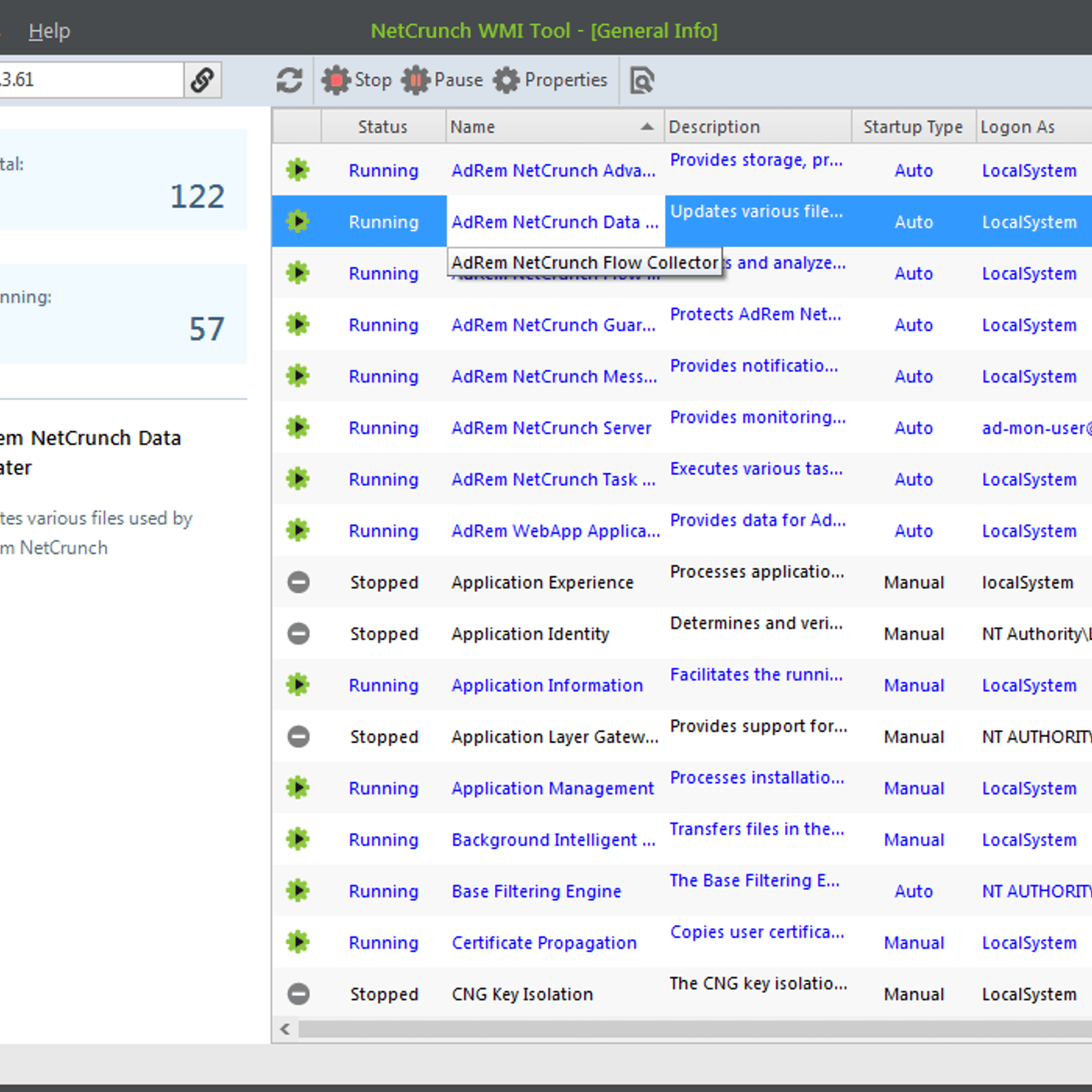Image resolution: width=1092 pixels, height=1092 pixels.
Task: Click stopped icon of Application Experience row
Action: (298, 582)
